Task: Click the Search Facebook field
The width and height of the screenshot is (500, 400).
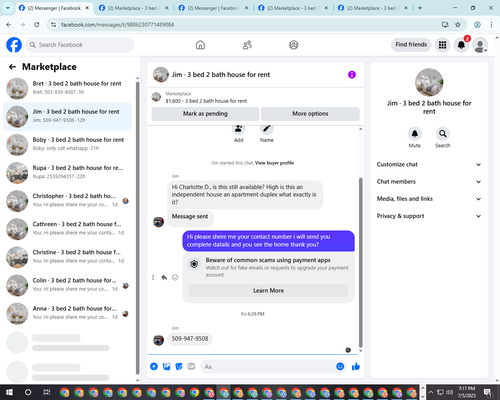Action: point(80,45)
